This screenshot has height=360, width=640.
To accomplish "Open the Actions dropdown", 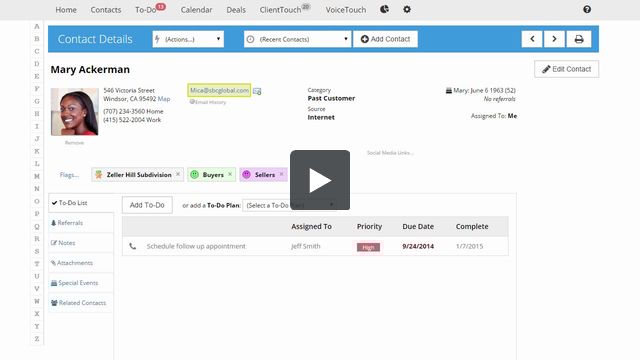I will [188, 39].
